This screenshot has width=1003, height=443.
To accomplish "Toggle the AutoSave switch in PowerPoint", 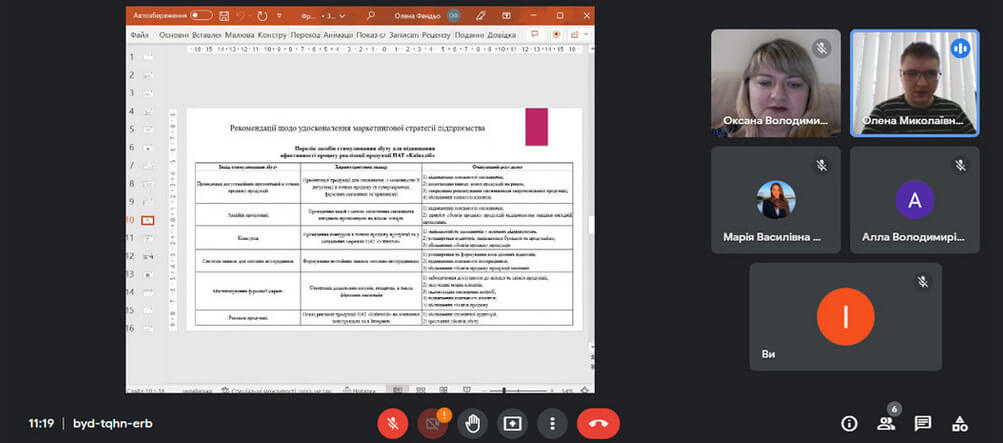I will click(201, 16).
